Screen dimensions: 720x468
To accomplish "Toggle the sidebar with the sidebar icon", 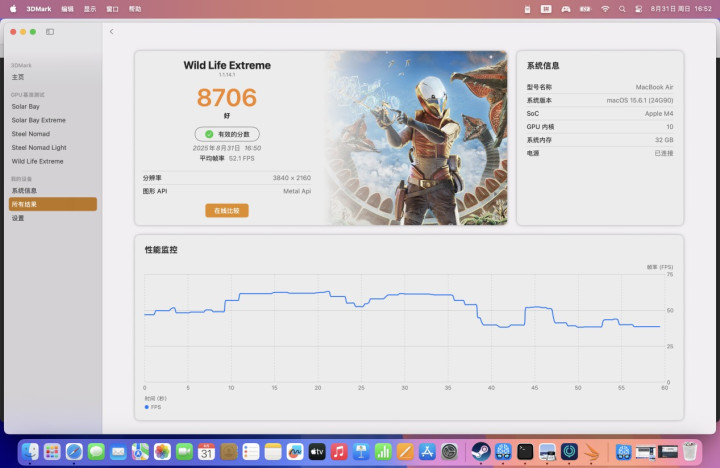I will click(x=50, y=32).
